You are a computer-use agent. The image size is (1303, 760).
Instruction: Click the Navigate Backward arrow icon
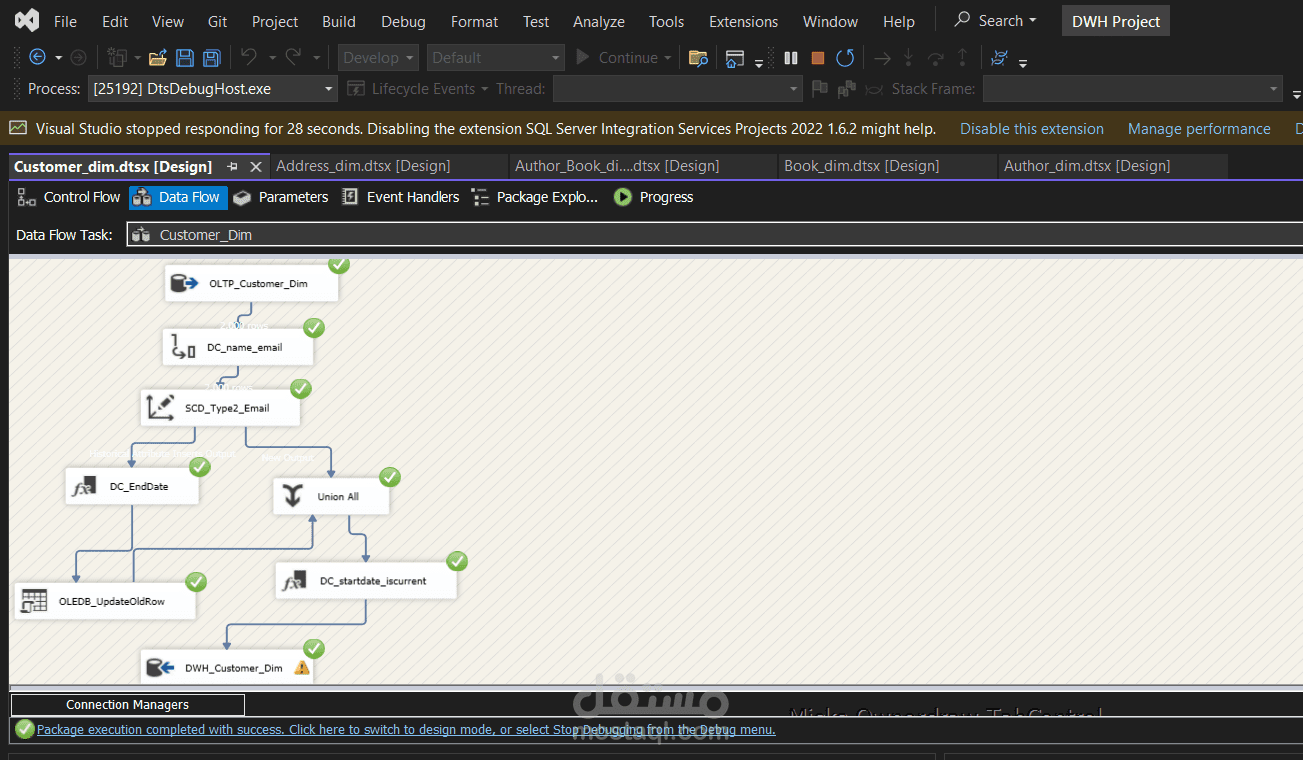tap(37, 58)
